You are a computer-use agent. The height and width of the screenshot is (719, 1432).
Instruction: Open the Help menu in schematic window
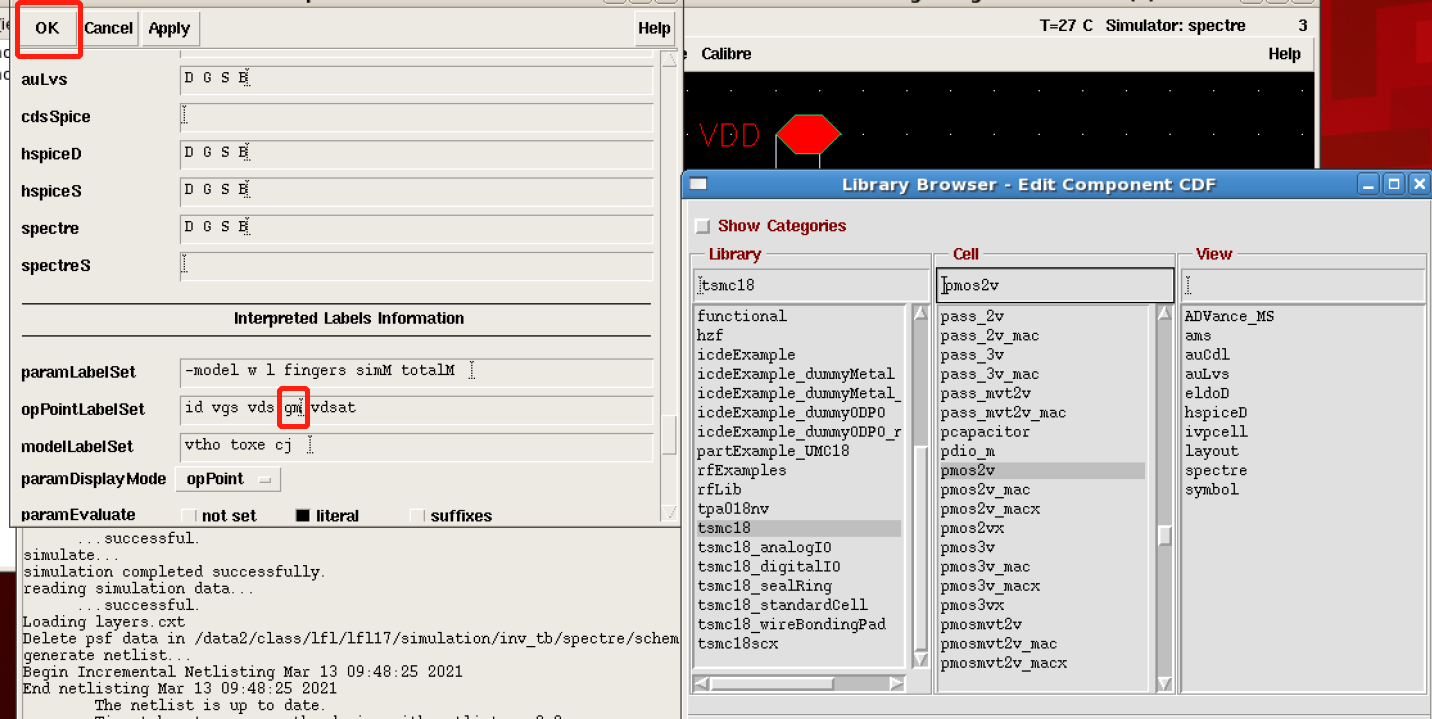point(1284,54)
